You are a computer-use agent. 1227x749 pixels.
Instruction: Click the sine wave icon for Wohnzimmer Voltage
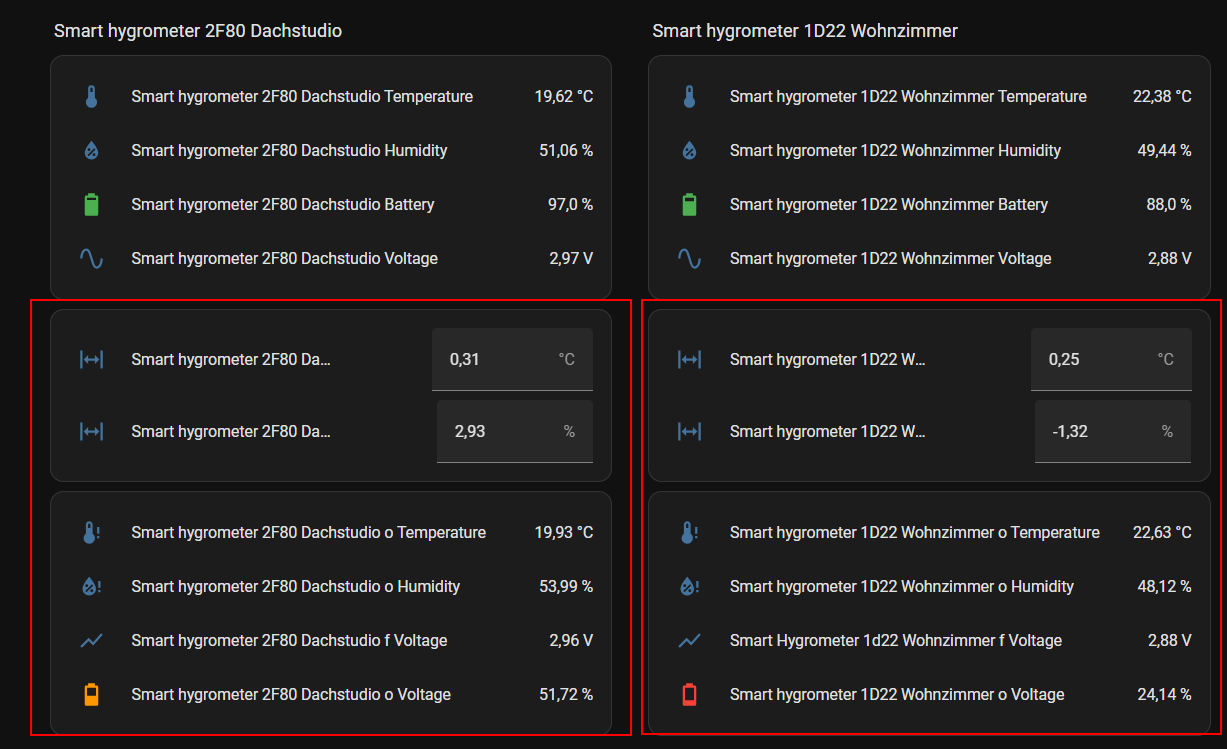[689, 259]
